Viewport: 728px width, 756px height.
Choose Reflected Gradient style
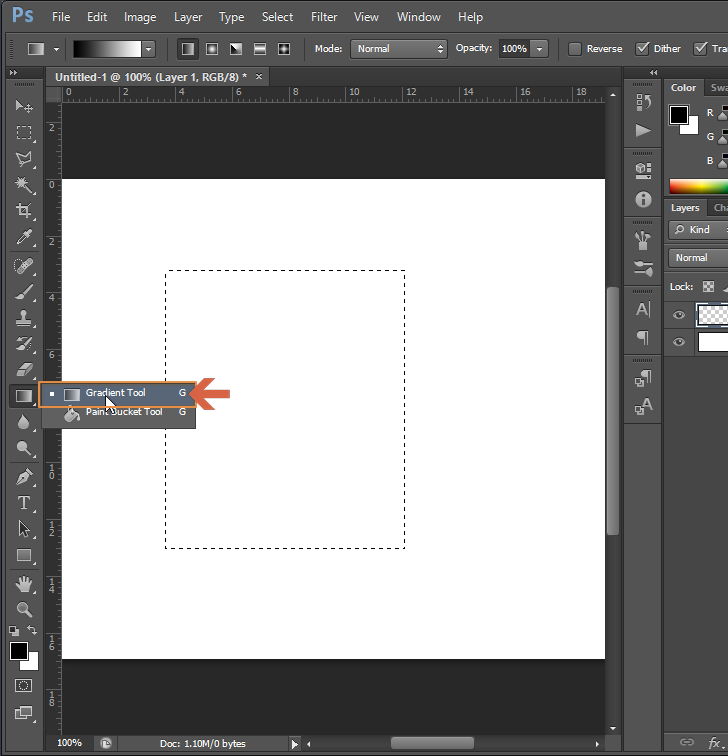point(260,49)
